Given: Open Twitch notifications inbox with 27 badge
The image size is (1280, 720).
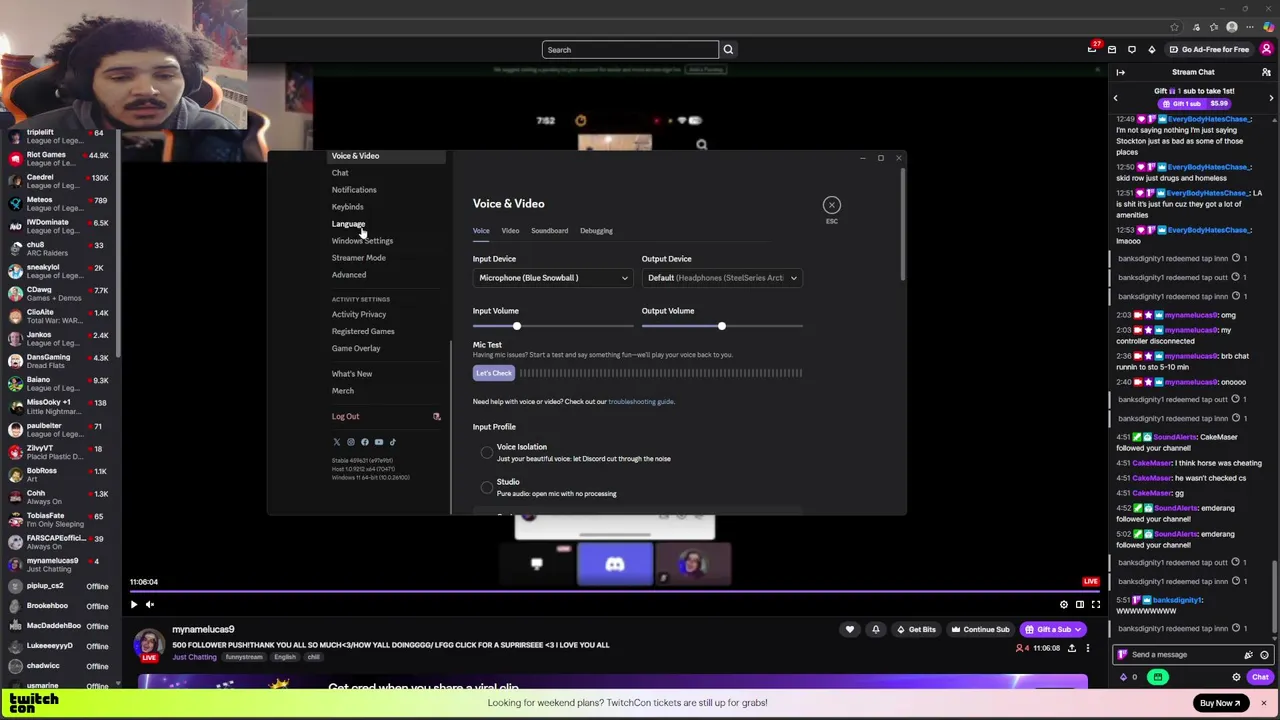Looking at the screenshot, I should click(1093, 49).
